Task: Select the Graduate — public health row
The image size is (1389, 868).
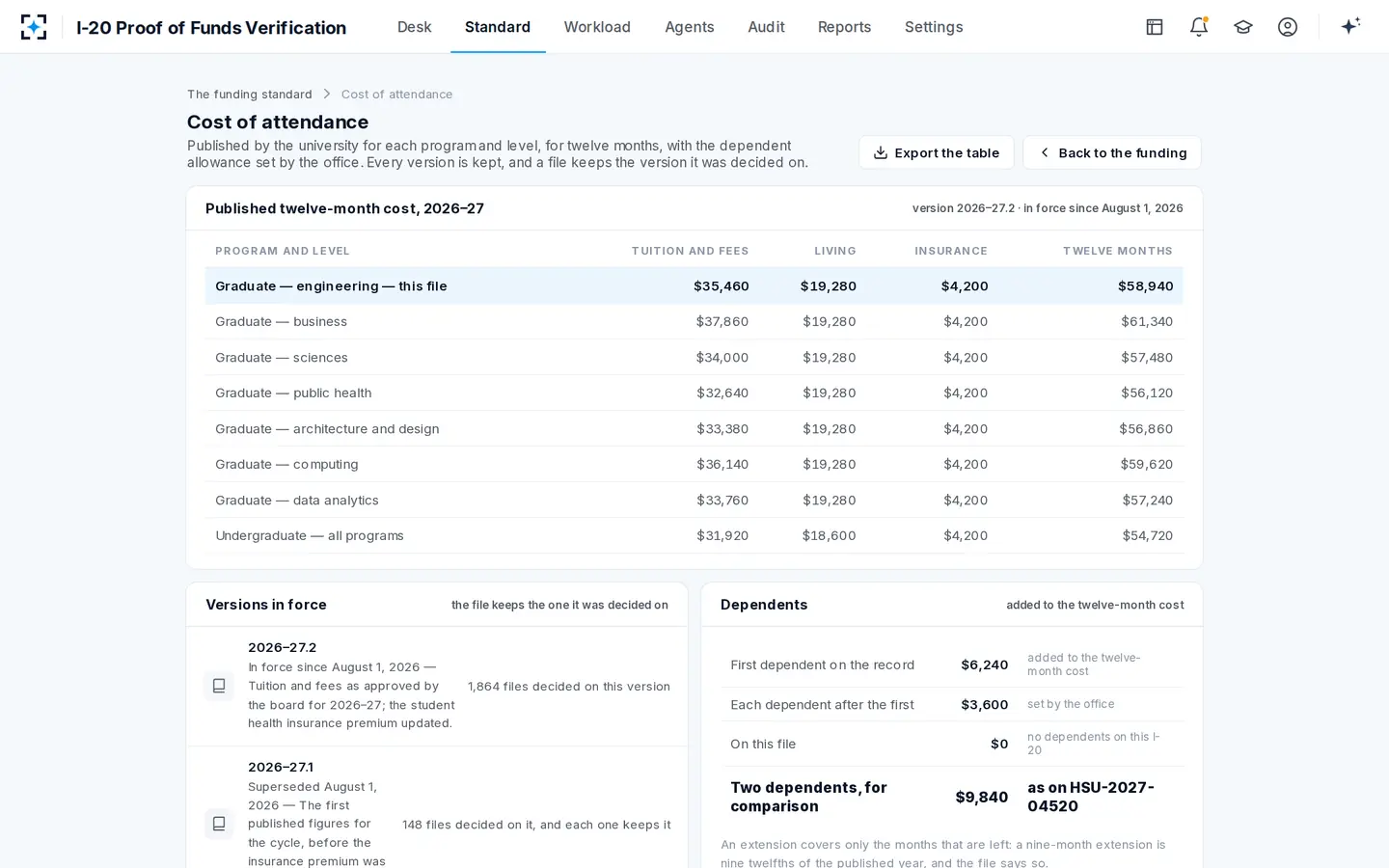Action: point(694,393)
